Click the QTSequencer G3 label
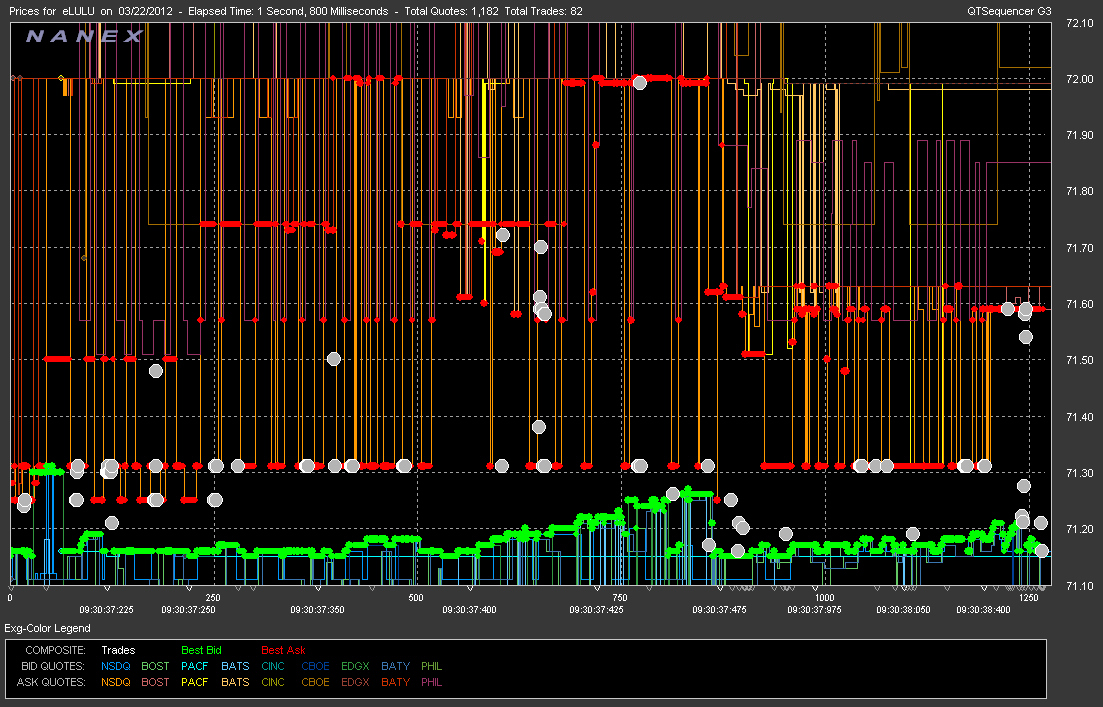The image size is (1103, 707). (1009, 11)
